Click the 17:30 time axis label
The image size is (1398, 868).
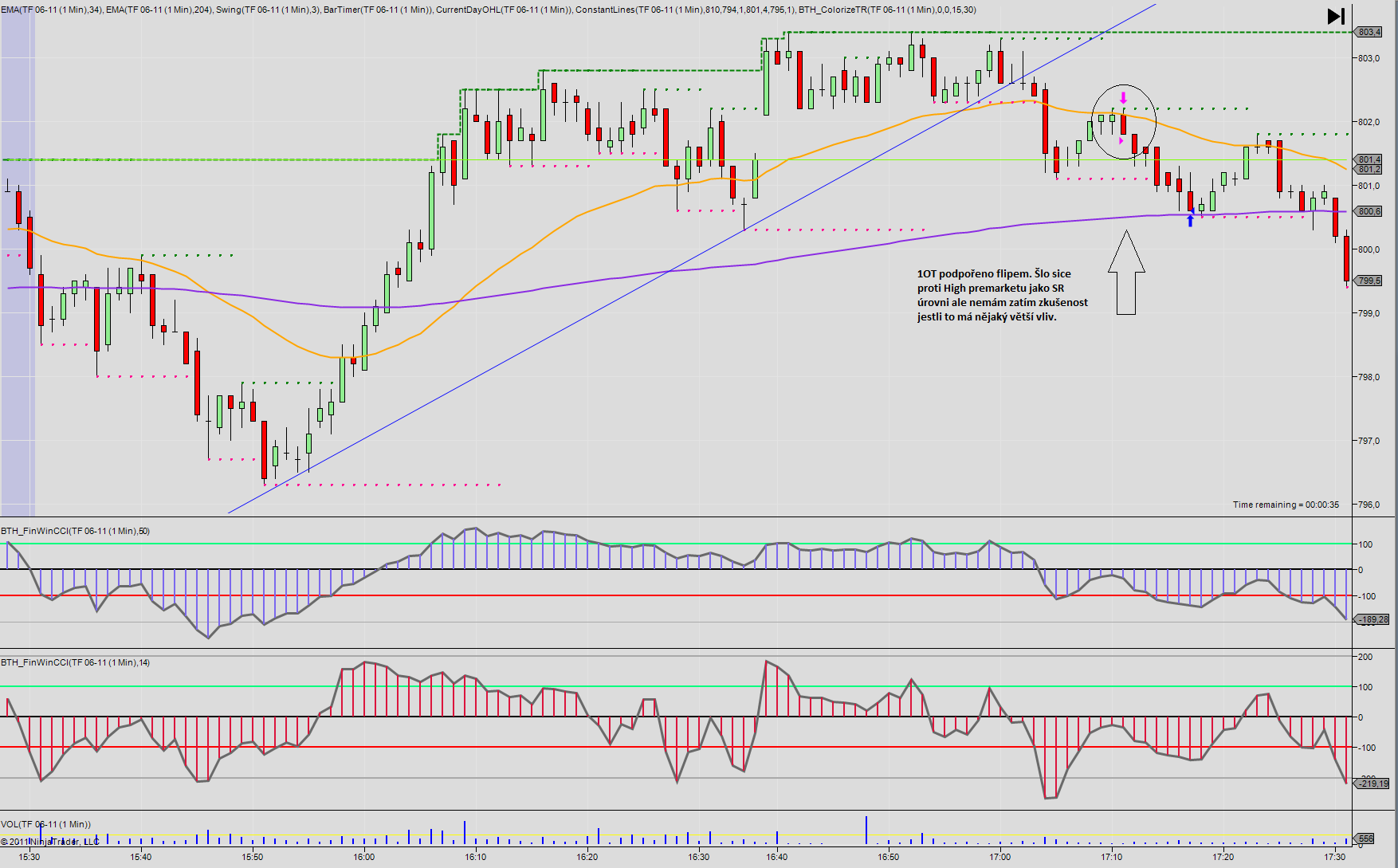1335,857
